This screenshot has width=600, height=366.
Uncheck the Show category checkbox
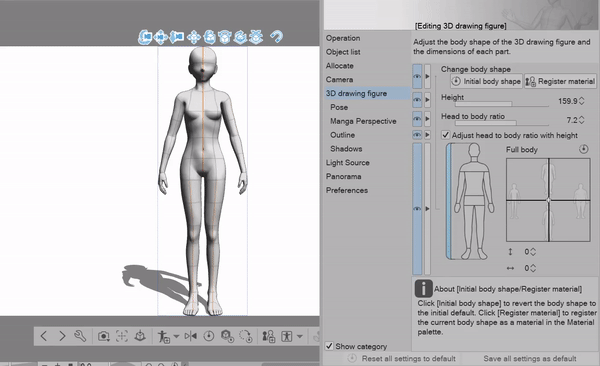(329, 346)
